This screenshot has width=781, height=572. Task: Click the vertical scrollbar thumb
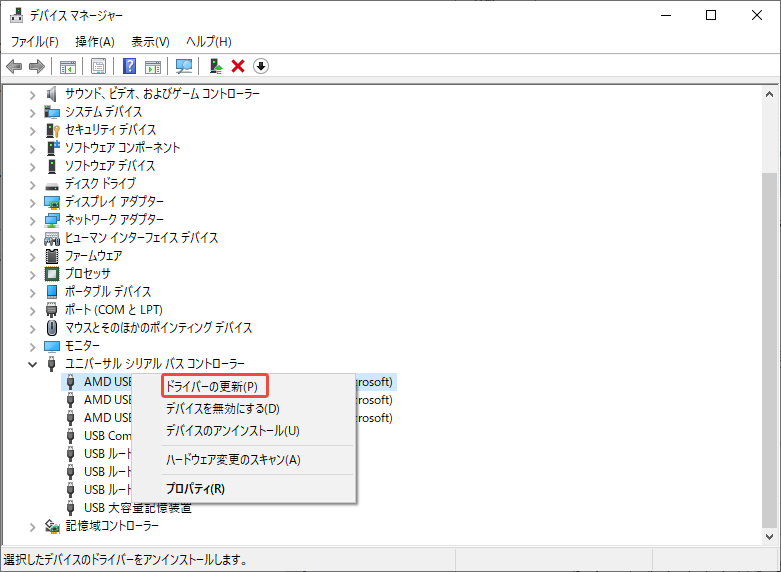coord(769,349)
